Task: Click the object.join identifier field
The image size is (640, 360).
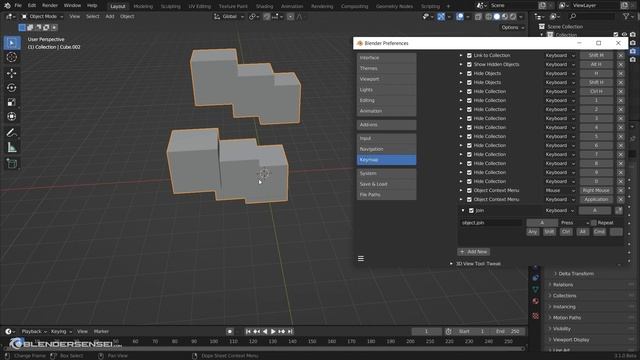Action: (491, 223)
